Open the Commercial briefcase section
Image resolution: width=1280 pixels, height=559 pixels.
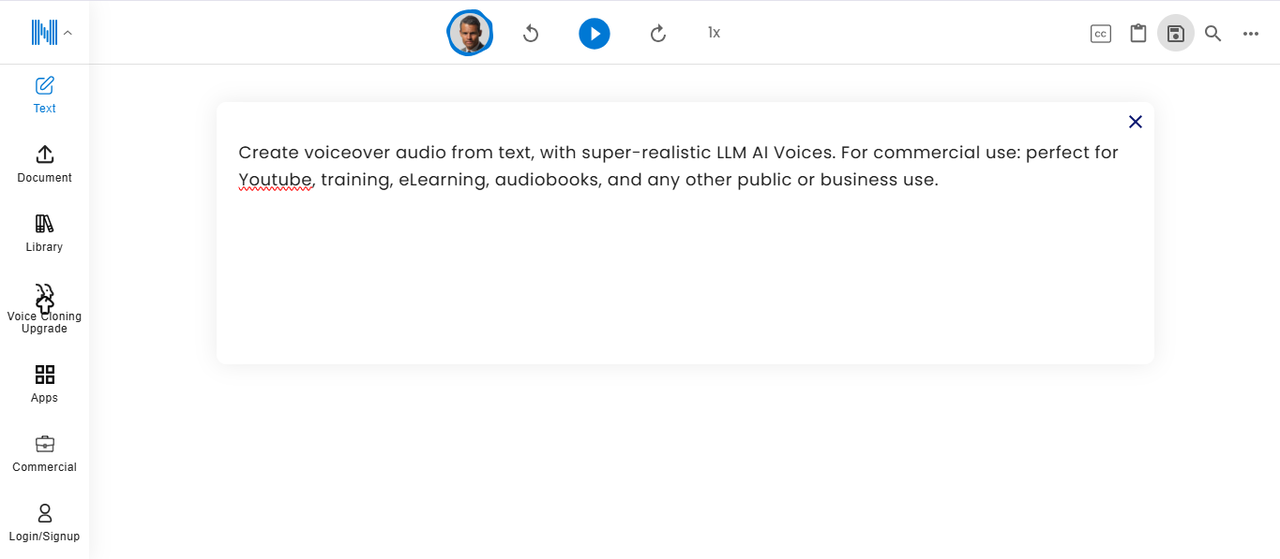coord(44,453)
